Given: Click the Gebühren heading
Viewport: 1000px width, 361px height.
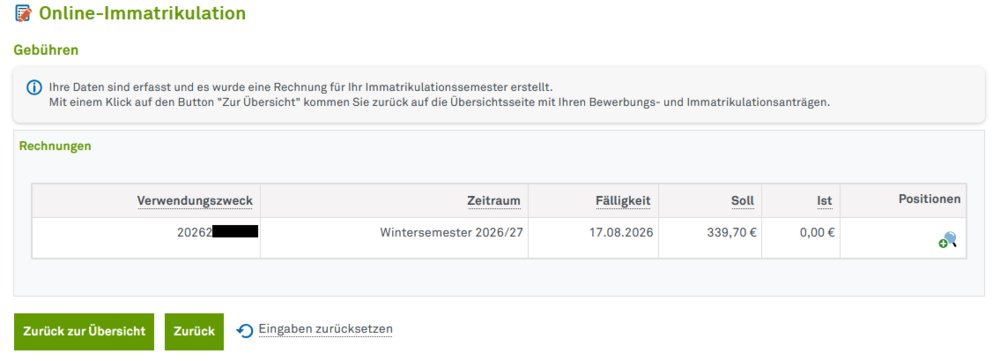Looking at the screenshot, I should (46, 50).
